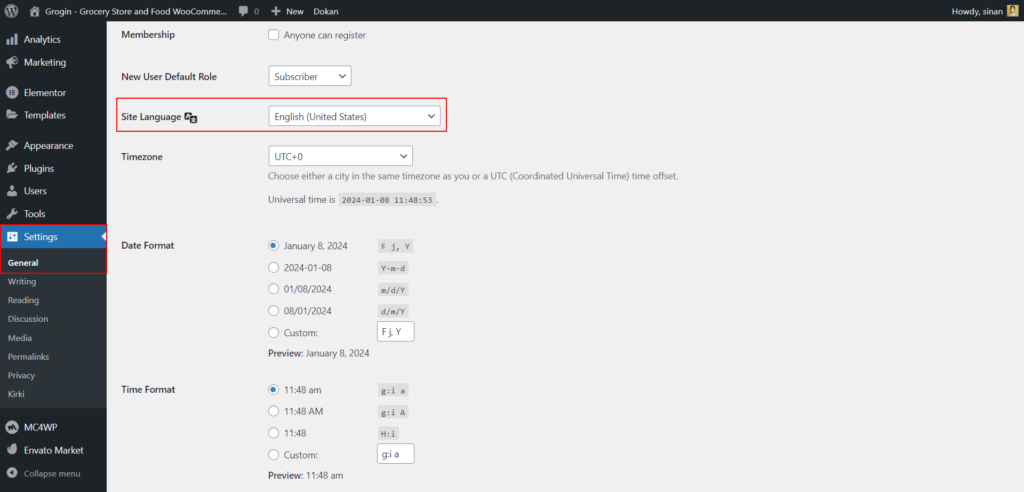Open the New User Default Role dropdown

pyautogui.click(x=310, y=76)
